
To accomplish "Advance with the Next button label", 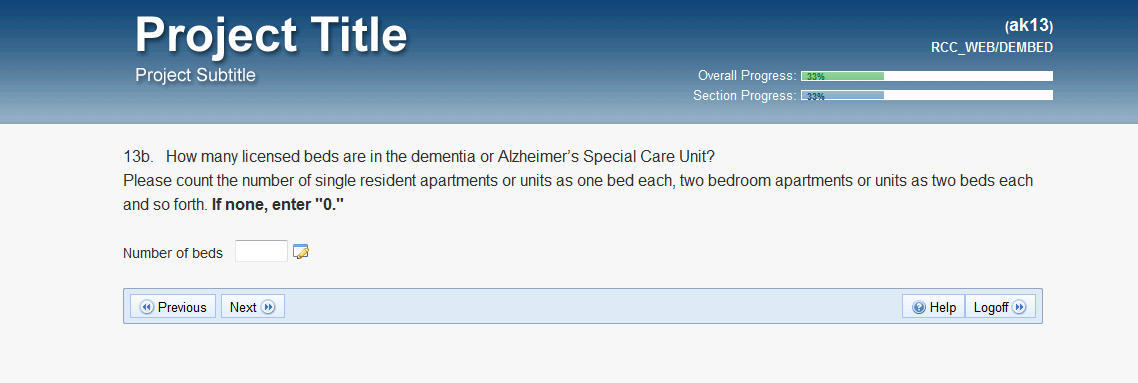I will 243,307.
